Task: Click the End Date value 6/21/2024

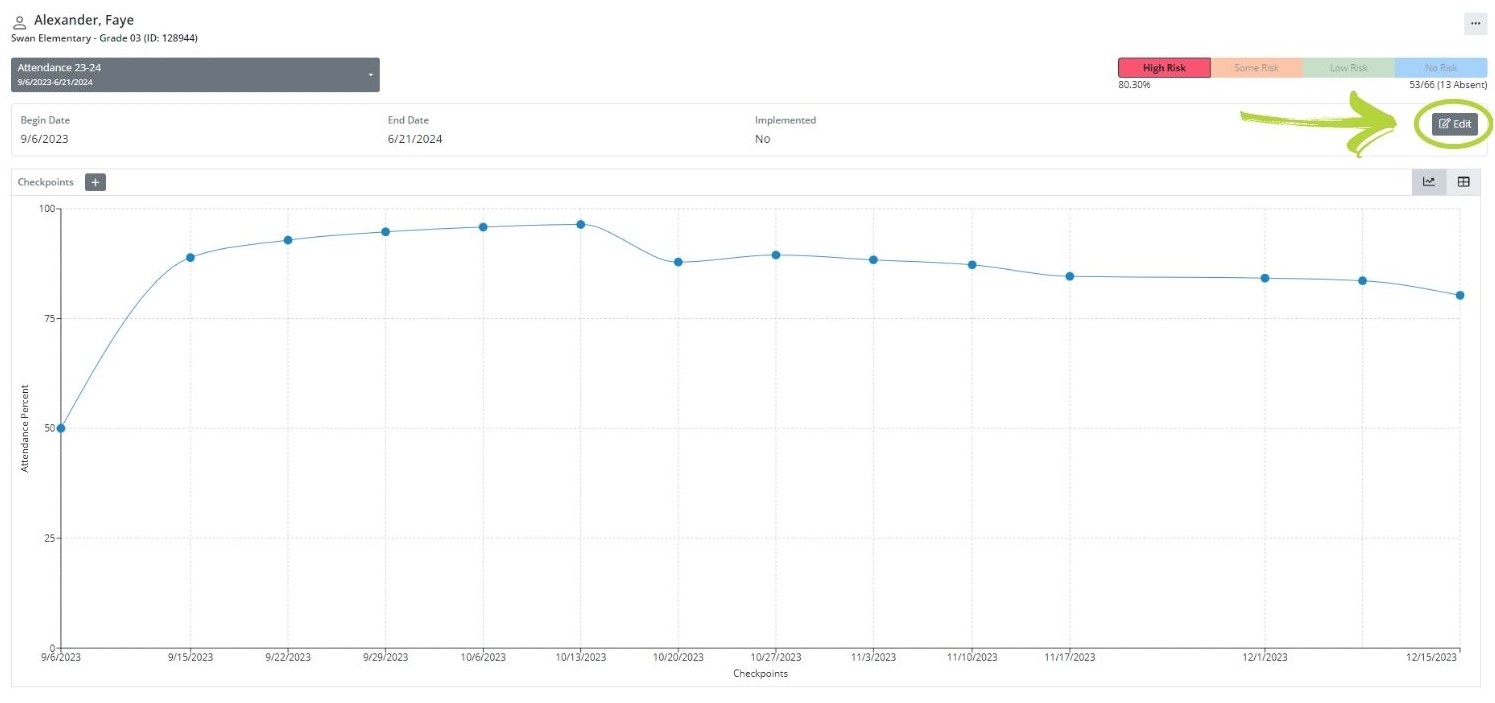Action: point(415,139)
